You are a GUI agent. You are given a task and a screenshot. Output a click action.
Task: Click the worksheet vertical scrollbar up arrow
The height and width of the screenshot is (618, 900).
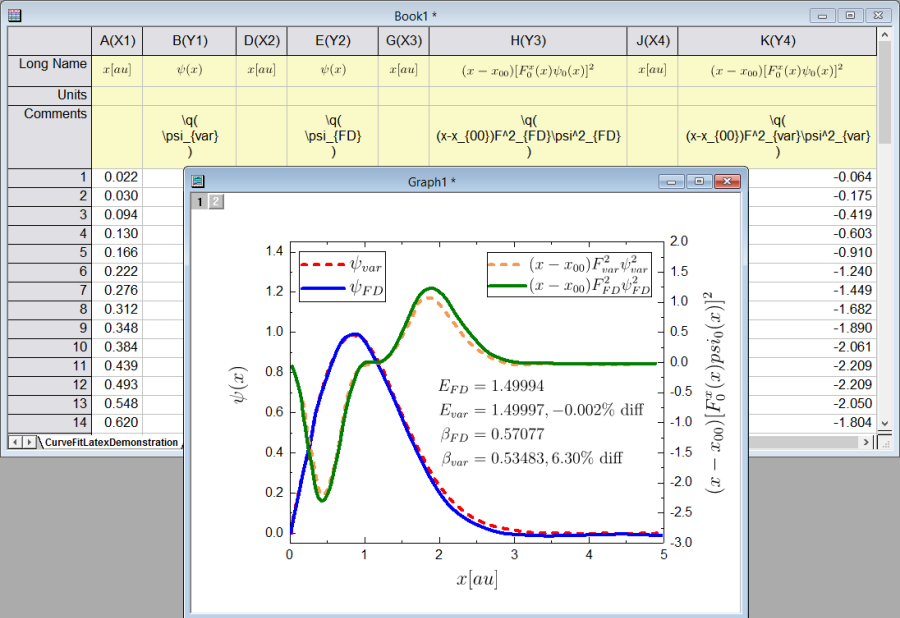coord(884,35)
